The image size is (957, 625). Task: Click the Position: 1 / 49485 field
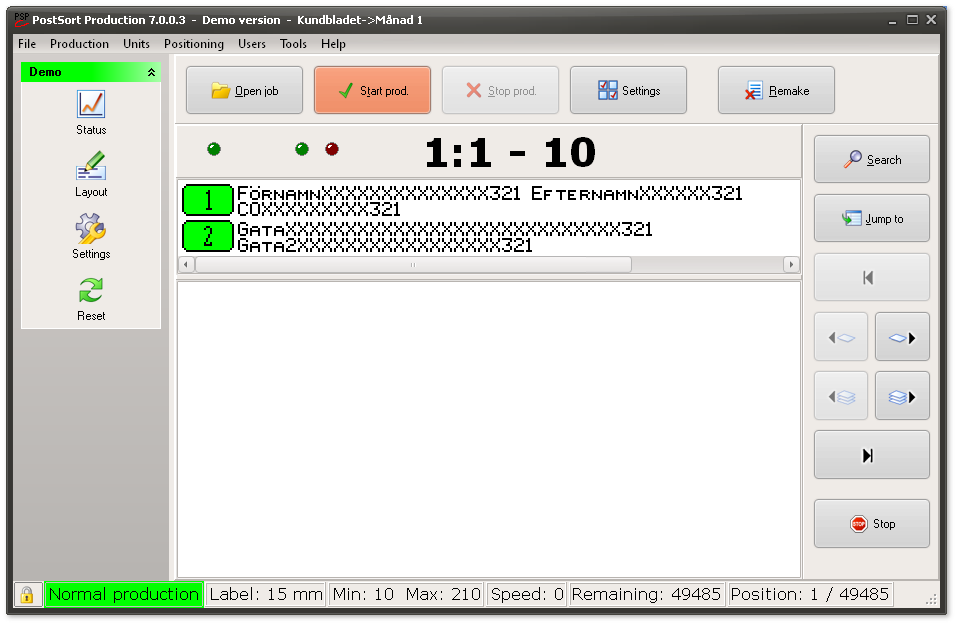click(810, 594)
